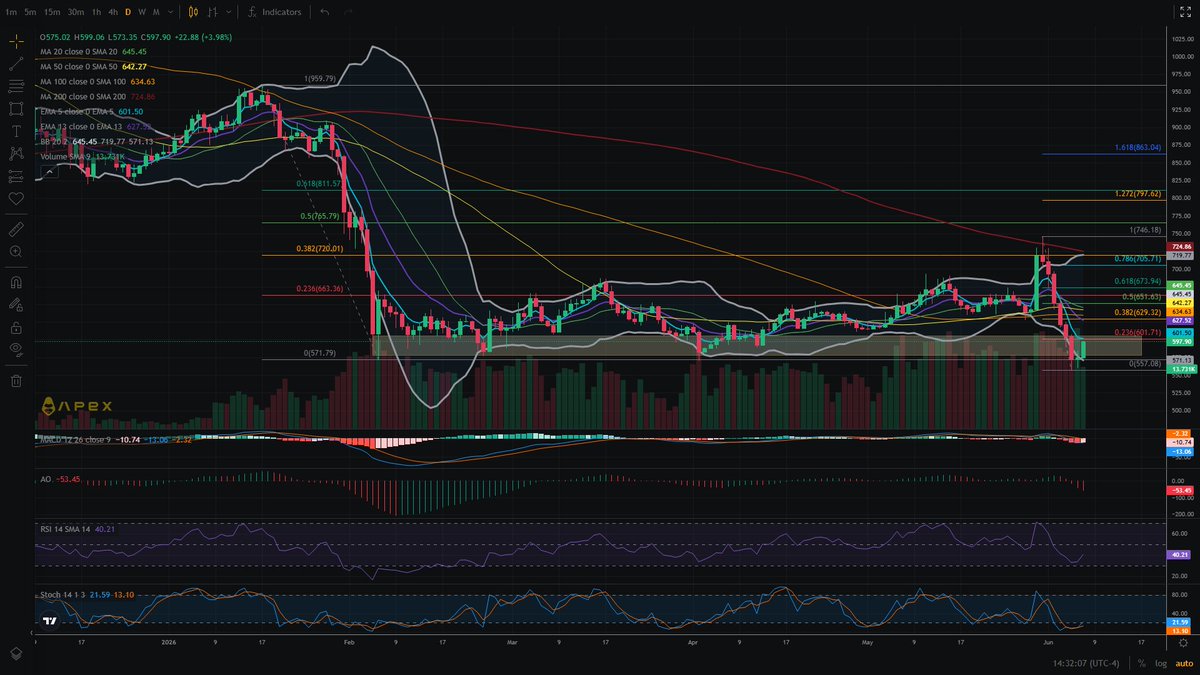The width and height of the screenshot is (1200, 675).
Task: Select the rectangle shapes tool
Action: click(x=15, y=108)
